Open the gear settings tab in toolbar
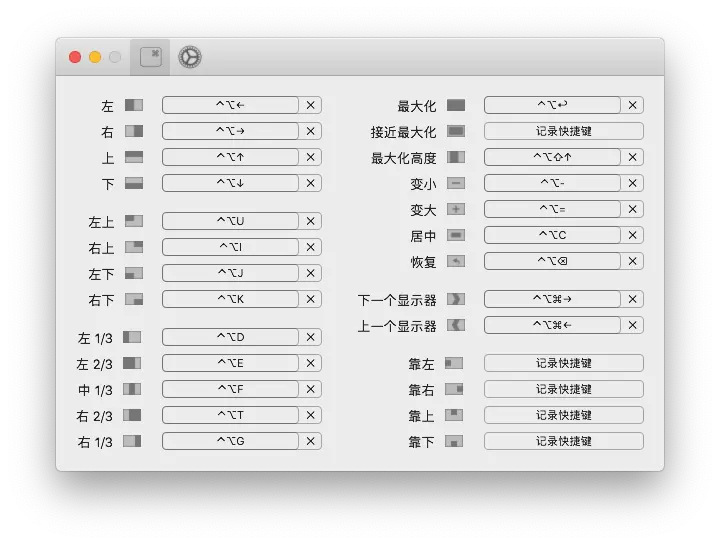The image size is (720, 545). (x=189, y=58)
